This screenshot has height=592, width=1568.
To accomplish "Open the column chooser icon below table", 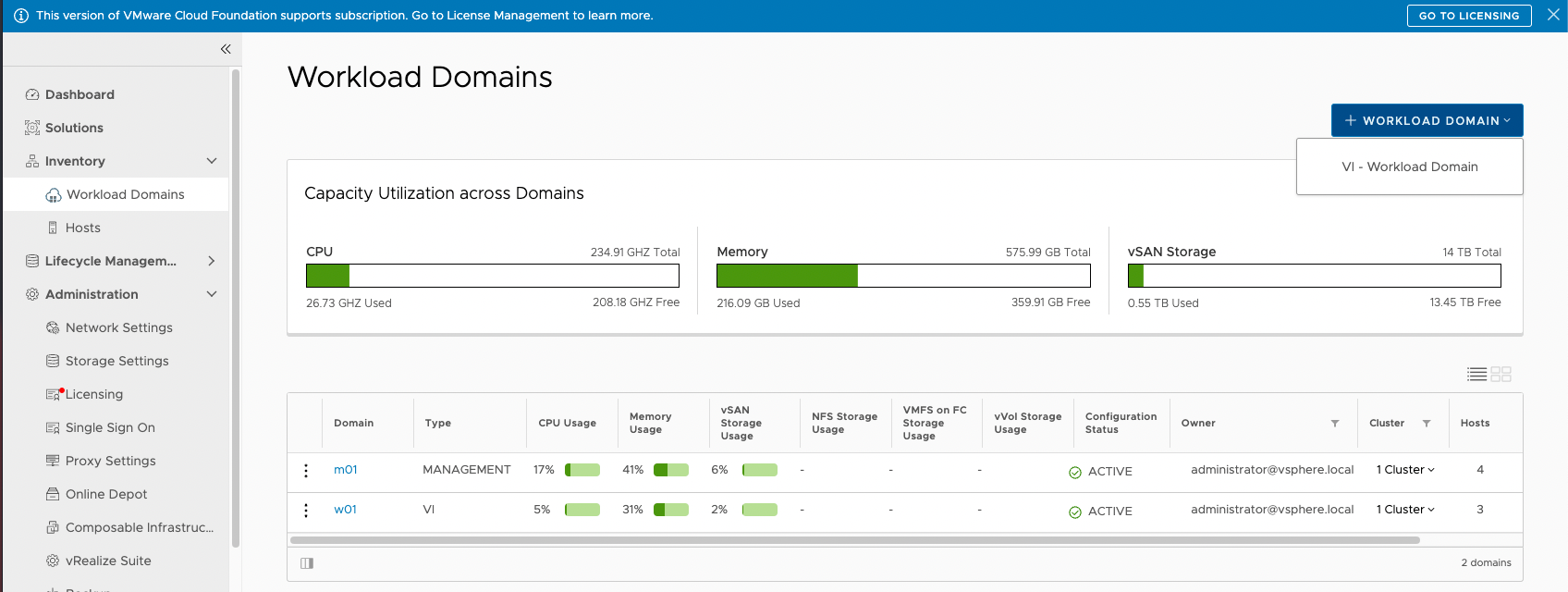I will [x=307, y=563].
